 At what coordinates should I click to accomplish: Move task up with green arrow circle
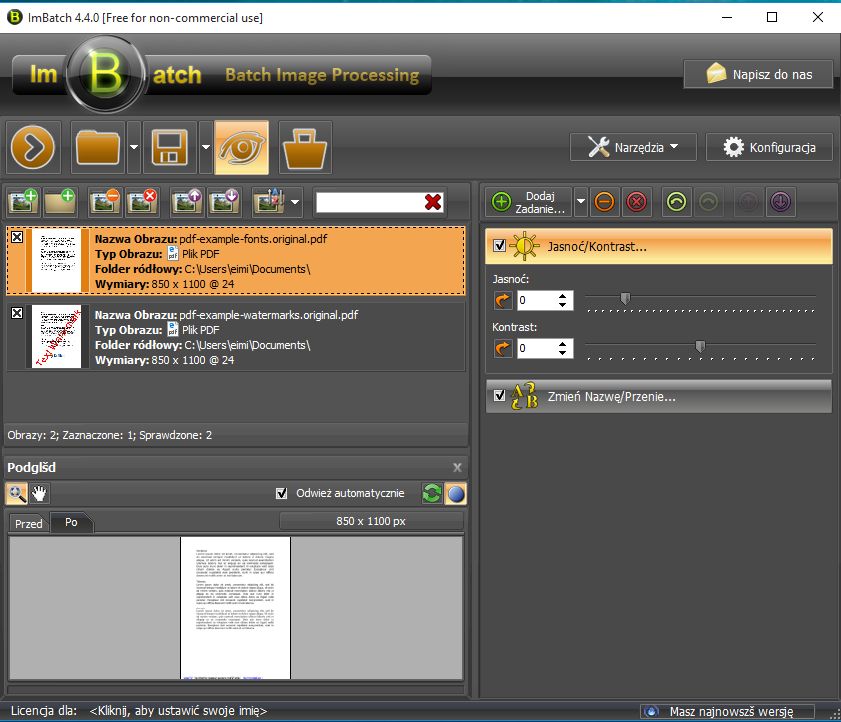click(x=676, y=202)
